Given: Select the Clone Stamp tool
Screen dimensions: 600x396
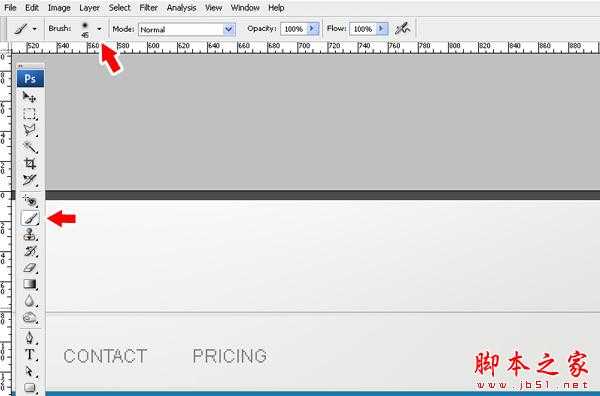Looking at the screenshot, I should [x=29, y=234].
